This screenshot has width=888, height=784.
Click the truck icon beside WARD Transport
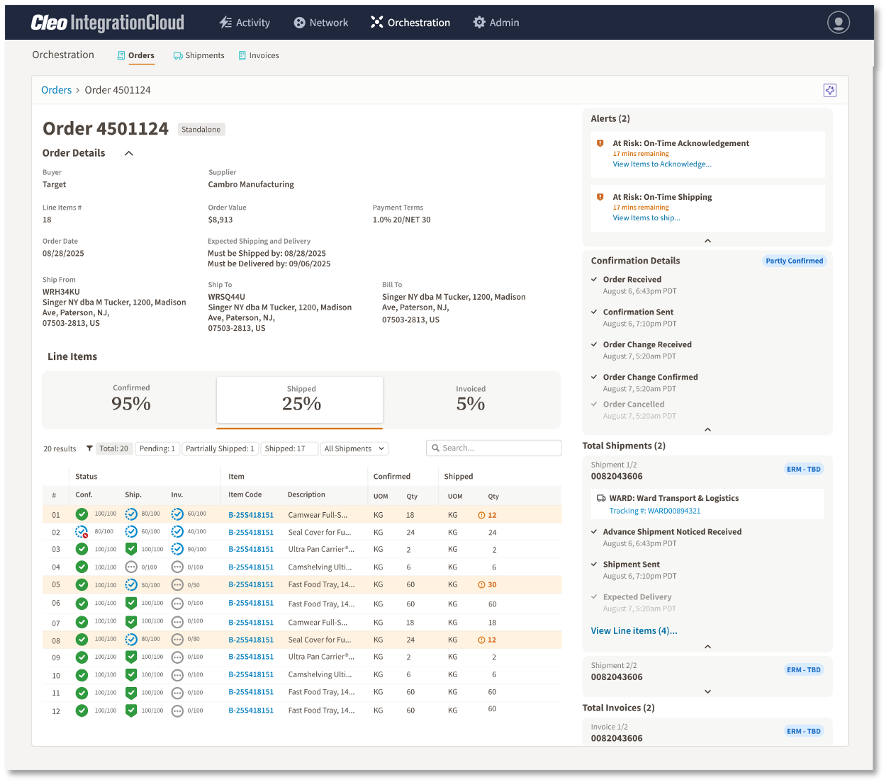click(x=601, y=498)
